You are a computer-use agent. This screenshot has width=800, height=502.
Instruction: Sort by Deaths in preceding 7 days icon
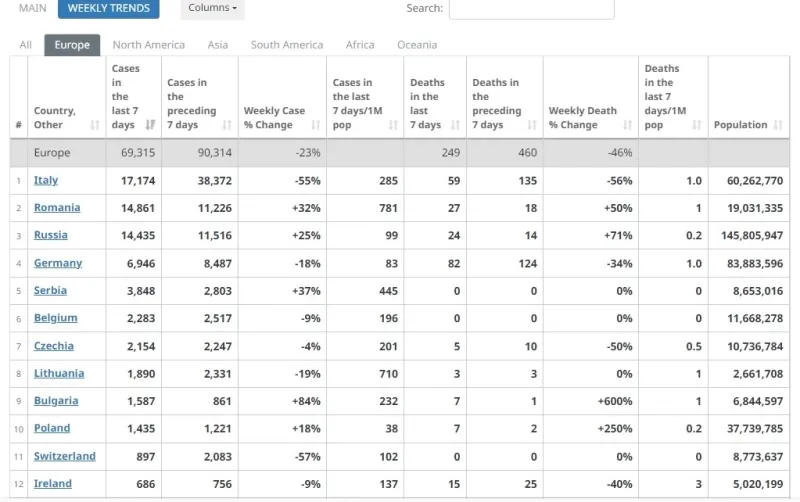click(532, 125)
